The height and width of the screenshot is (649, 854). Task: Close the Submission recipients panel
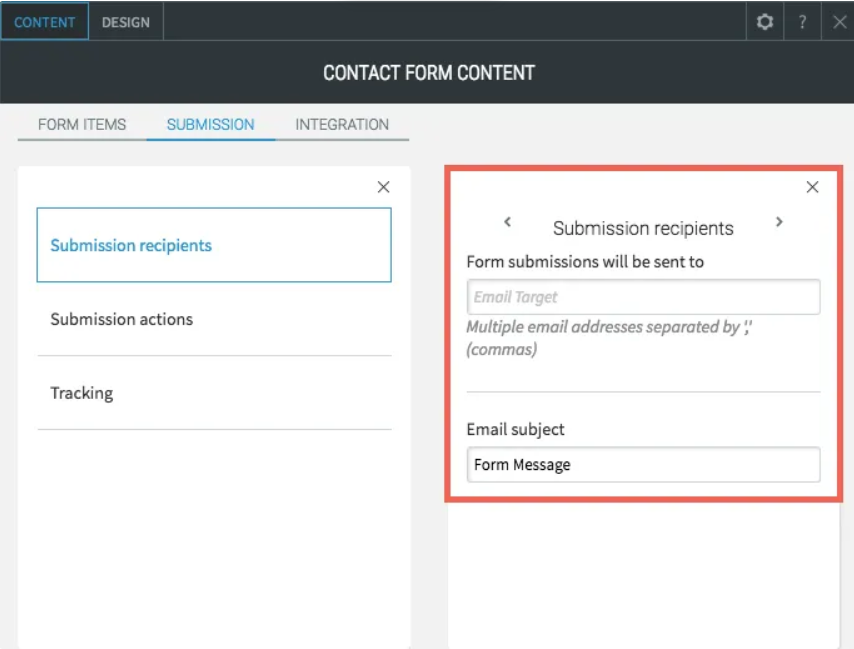812,187
